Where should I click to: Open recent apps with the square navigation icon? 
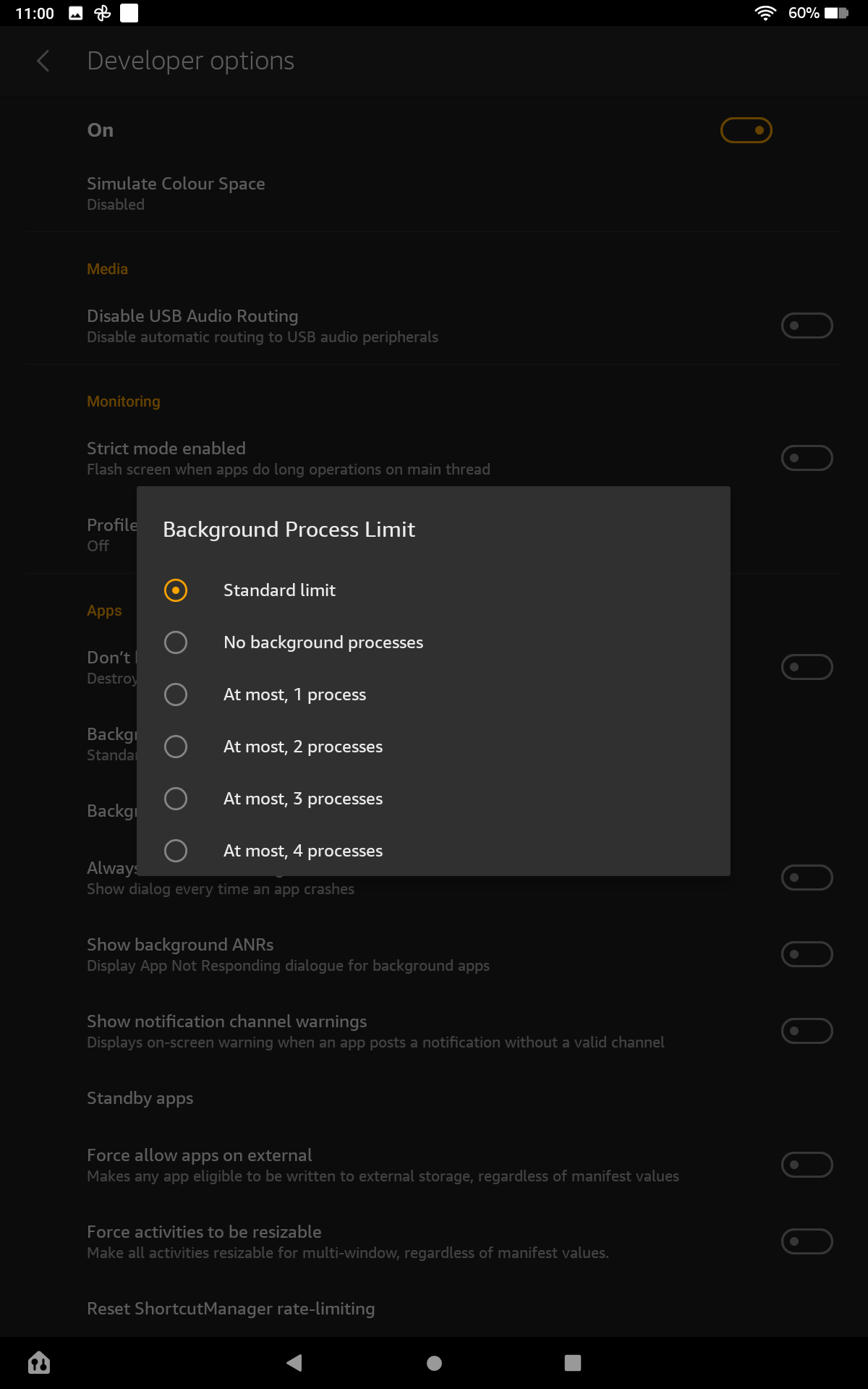(x=573, y=1363)
